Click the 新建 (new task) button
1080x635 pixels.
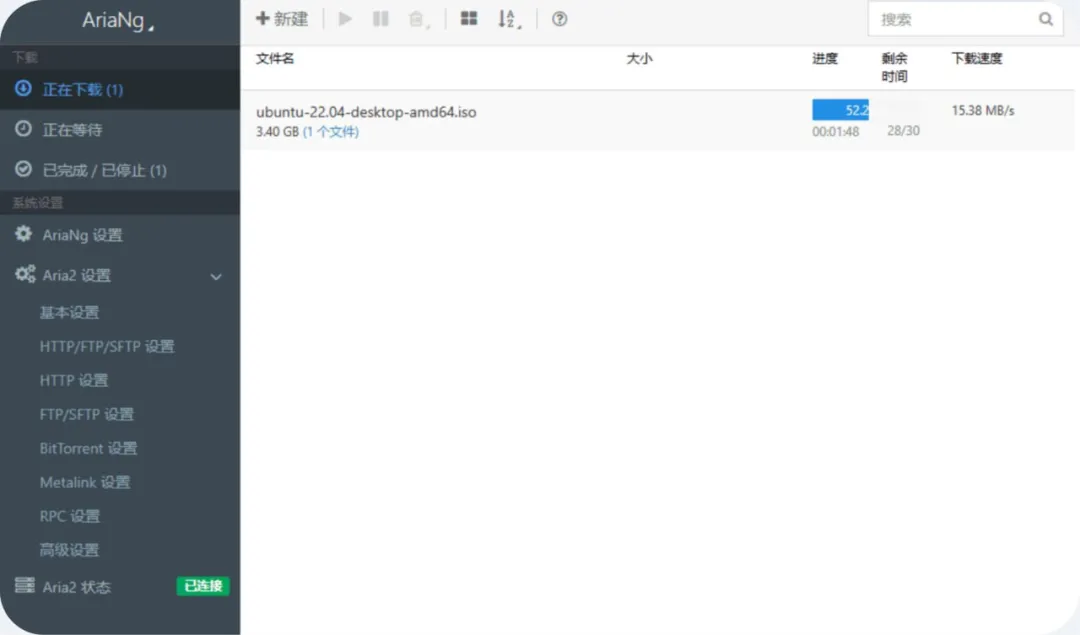[282, 19]
